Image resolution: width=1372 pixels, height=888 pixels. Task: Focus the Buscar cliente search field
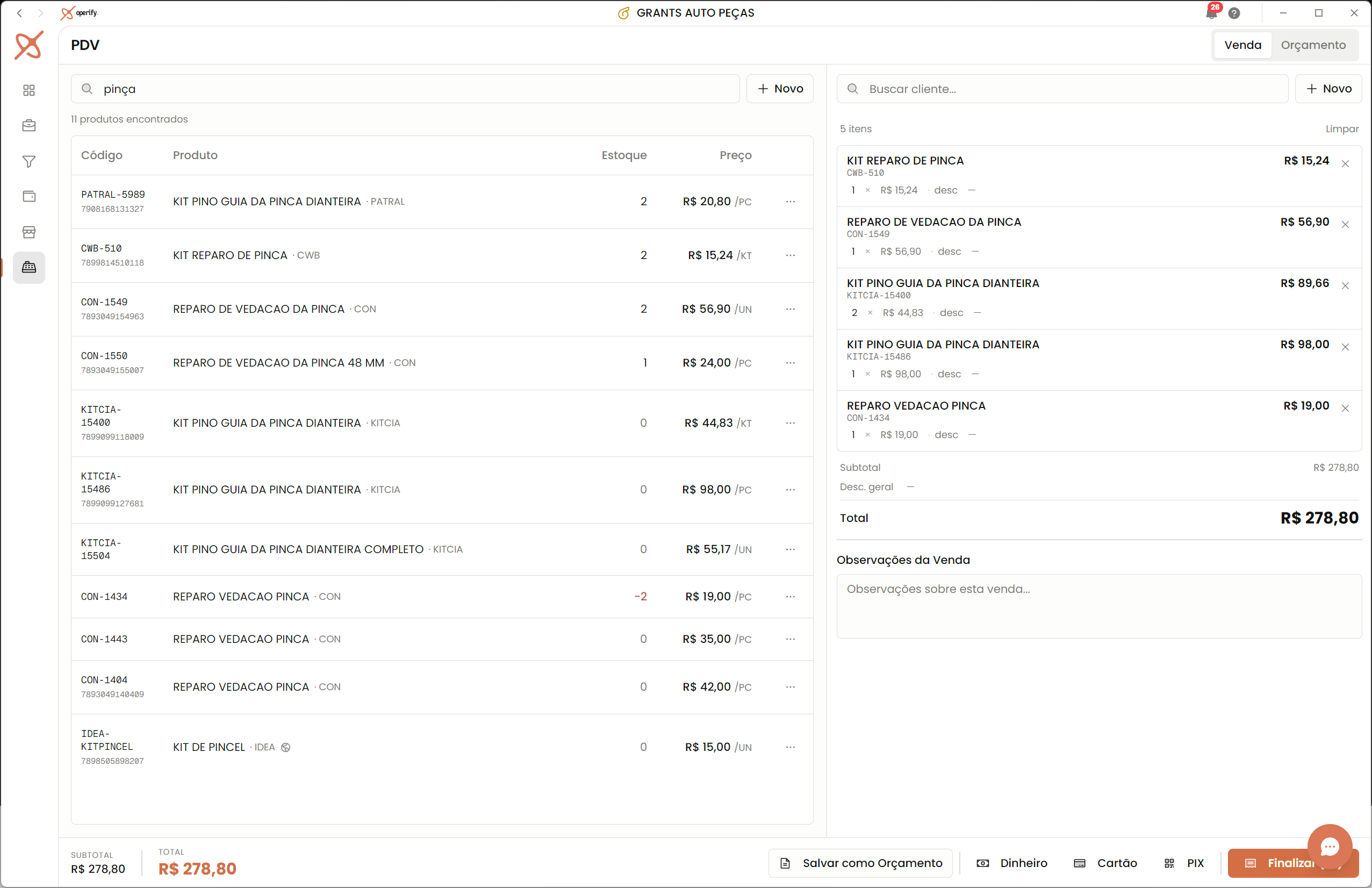pos(1062,88)
